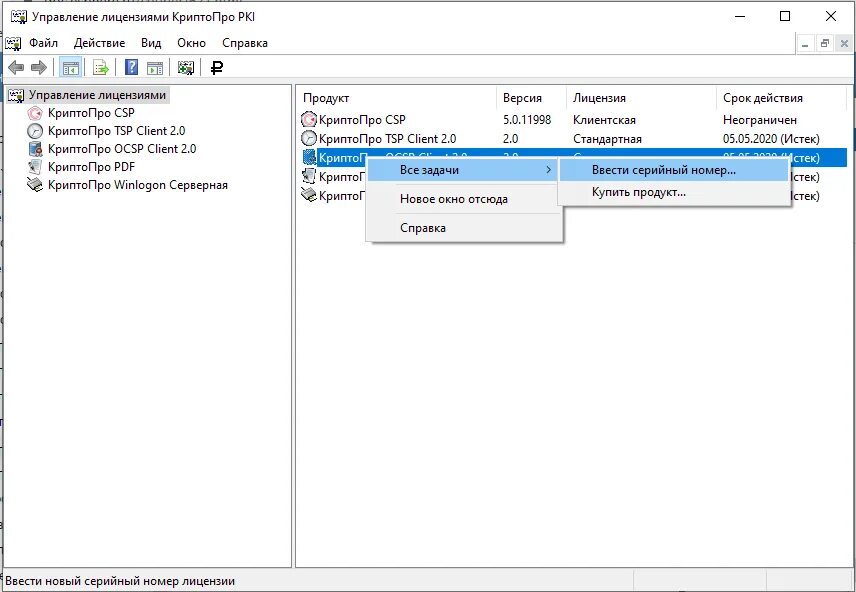Screen dimensions: 856x592
Task: Click the Back arrow toolbar icon
Action: pyautogui.click(x=16, y=68)
